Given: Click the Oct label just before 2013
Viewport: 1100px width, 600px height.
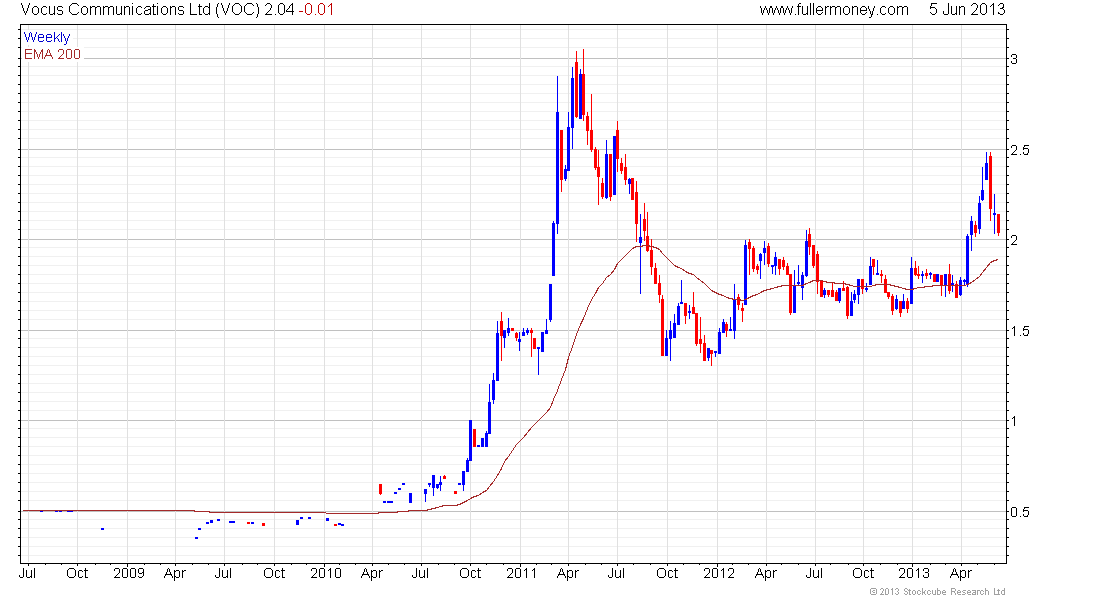Looking at the screenshot, I should point(863,573).
